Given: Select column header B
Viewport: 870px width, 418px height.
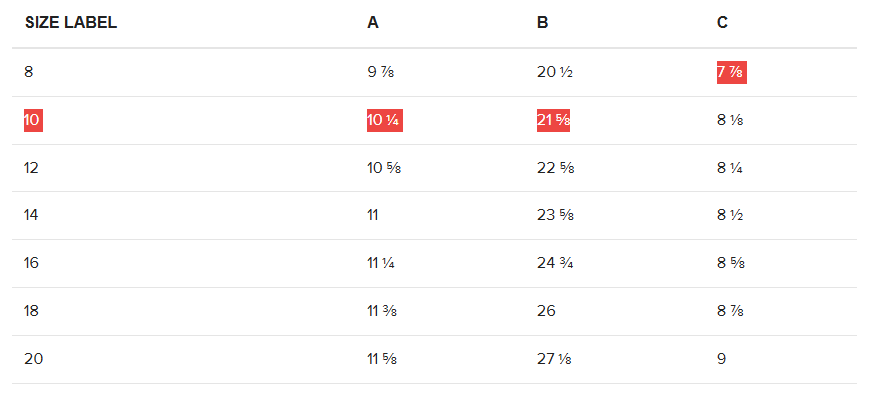Looking at the screenshot, I should coord(543,23).
